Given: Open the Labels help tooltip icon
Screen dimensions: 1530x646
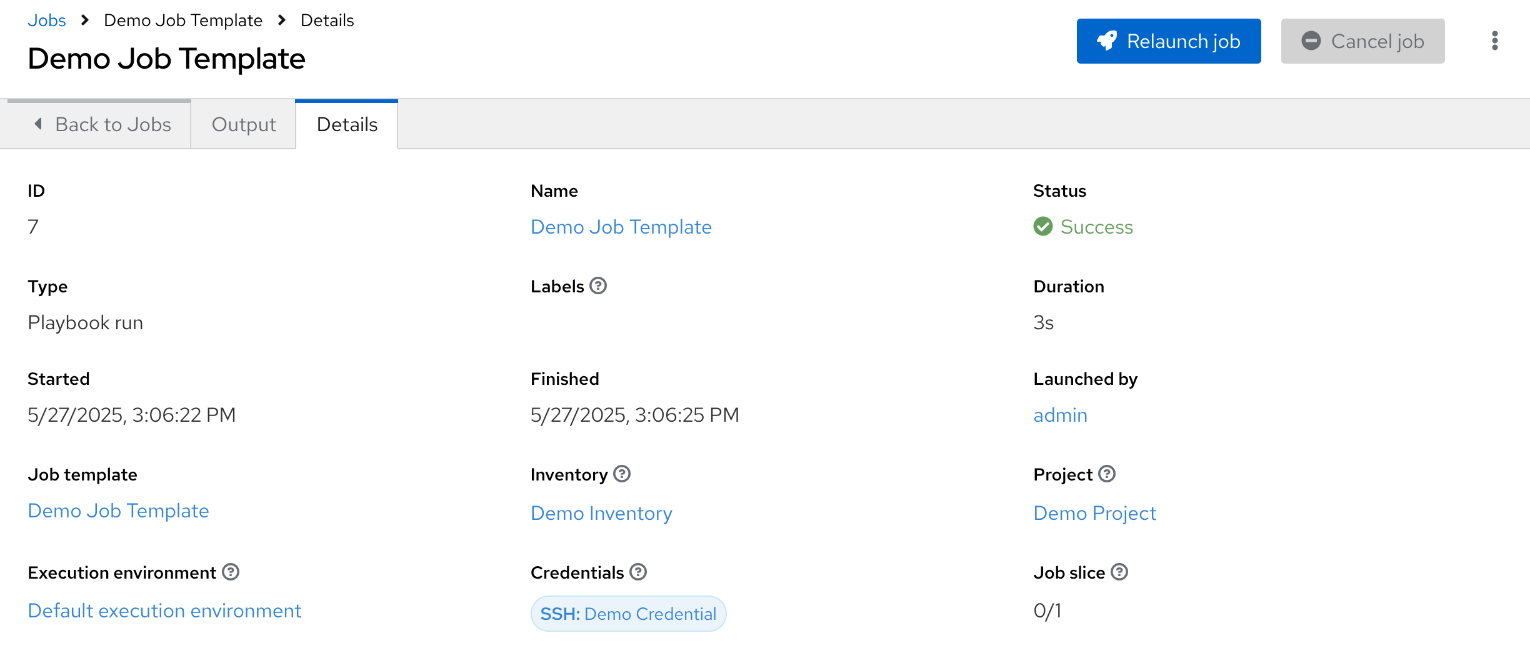Looking at the screenshot, I should tap(598, 286).
